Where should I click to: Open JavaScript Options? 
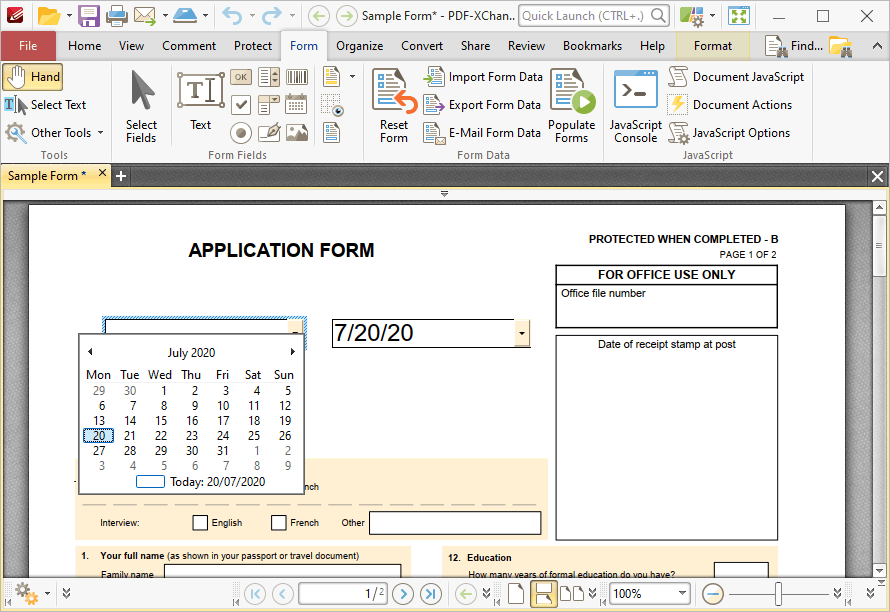[x=729, y=133]
